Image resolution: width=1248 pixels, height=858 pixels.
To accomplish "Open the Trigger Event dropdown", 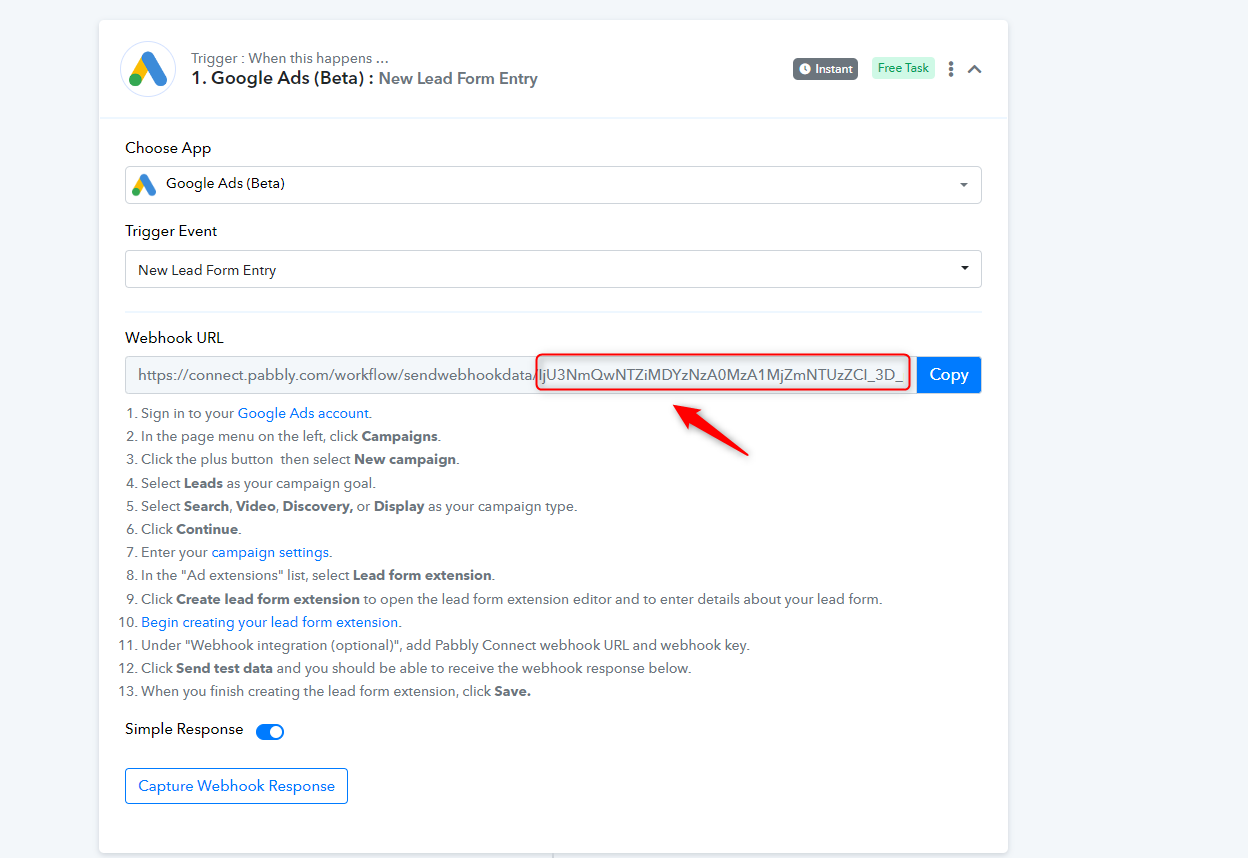I will 553,269.
